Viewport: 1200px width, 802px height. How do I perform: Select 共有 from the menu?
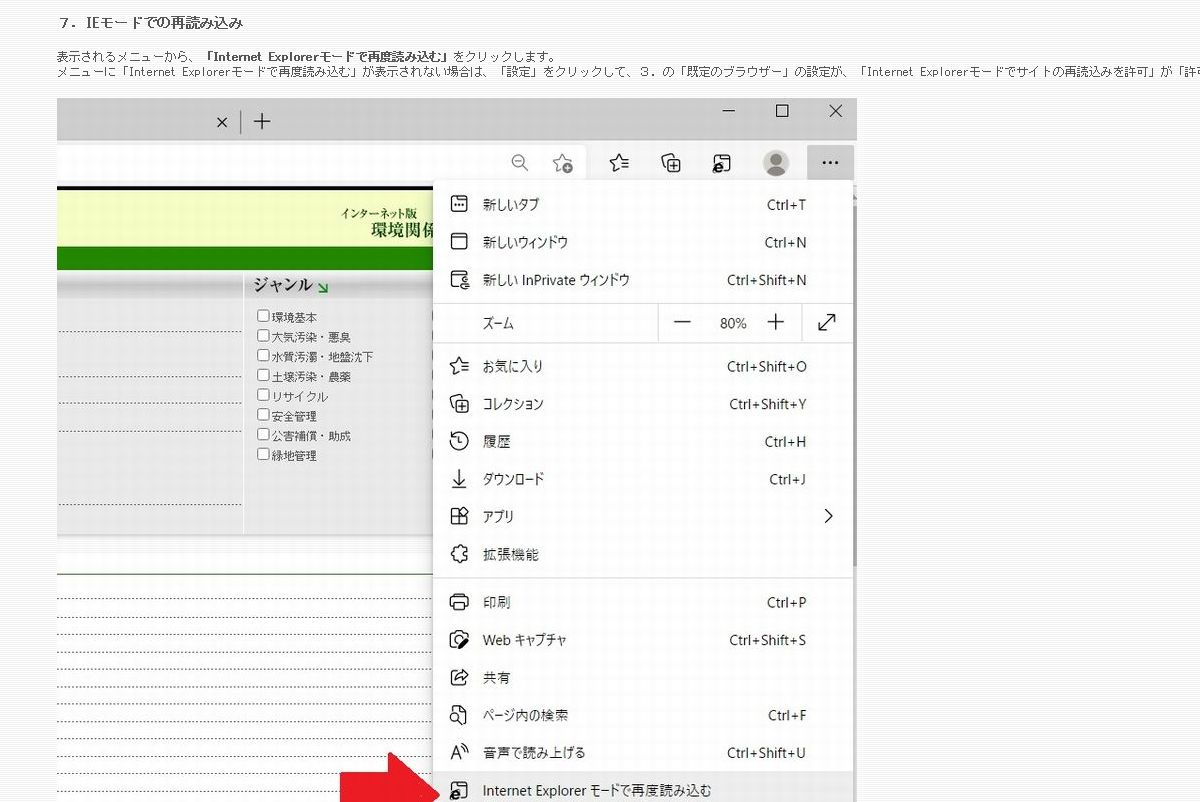pos(643,677)
